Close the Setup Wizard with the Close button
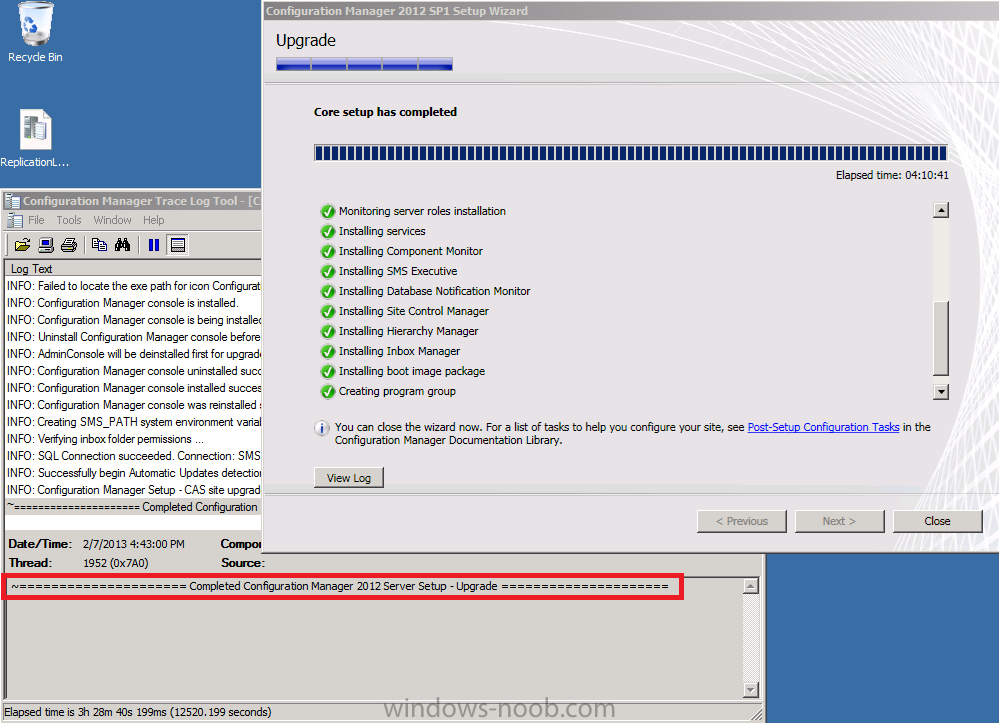Viewport: 999px width, 723px height. (x=937, y=521)
